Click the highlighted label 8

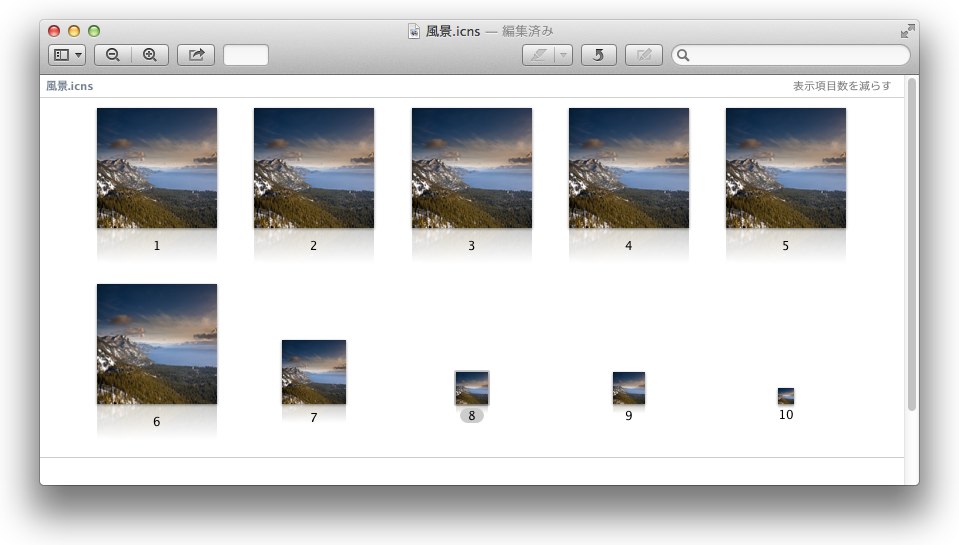472,416
